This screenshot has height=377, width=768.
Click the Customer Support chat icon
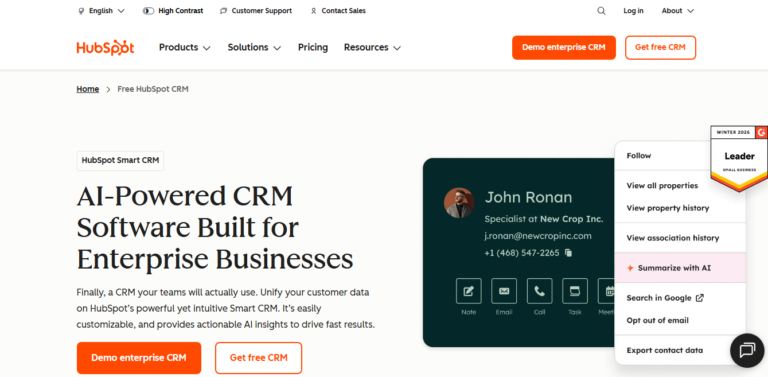pyautogui.click(x=224, y=11)
